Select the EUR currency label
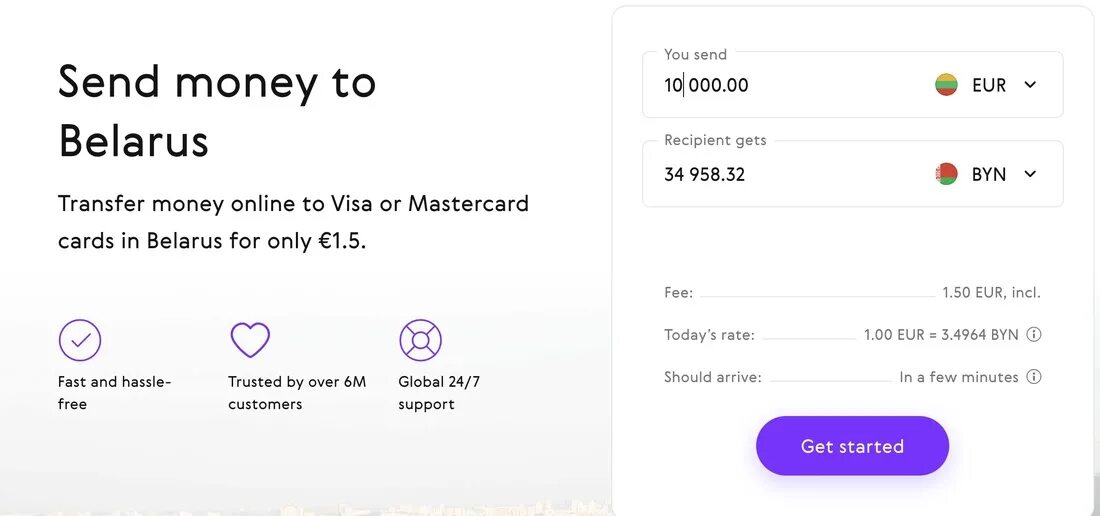This screenshot has width=1100, height=516. tap(988, 85)
